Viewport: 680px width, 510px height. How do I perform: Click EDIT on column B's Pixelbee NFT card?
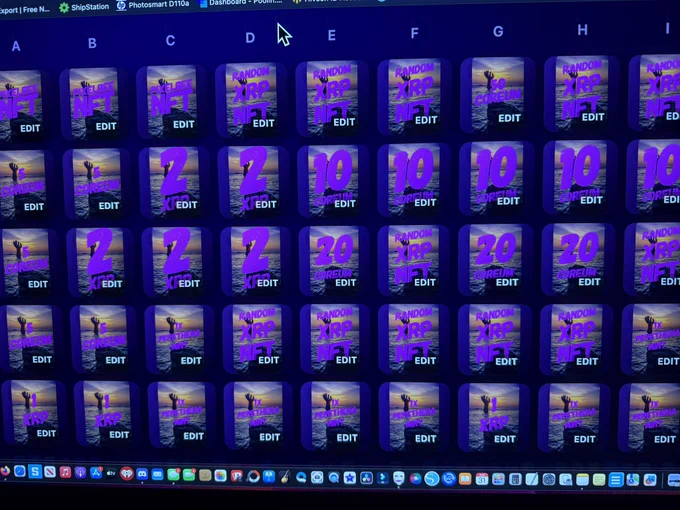pyautogui.click(x=106, y=126)
